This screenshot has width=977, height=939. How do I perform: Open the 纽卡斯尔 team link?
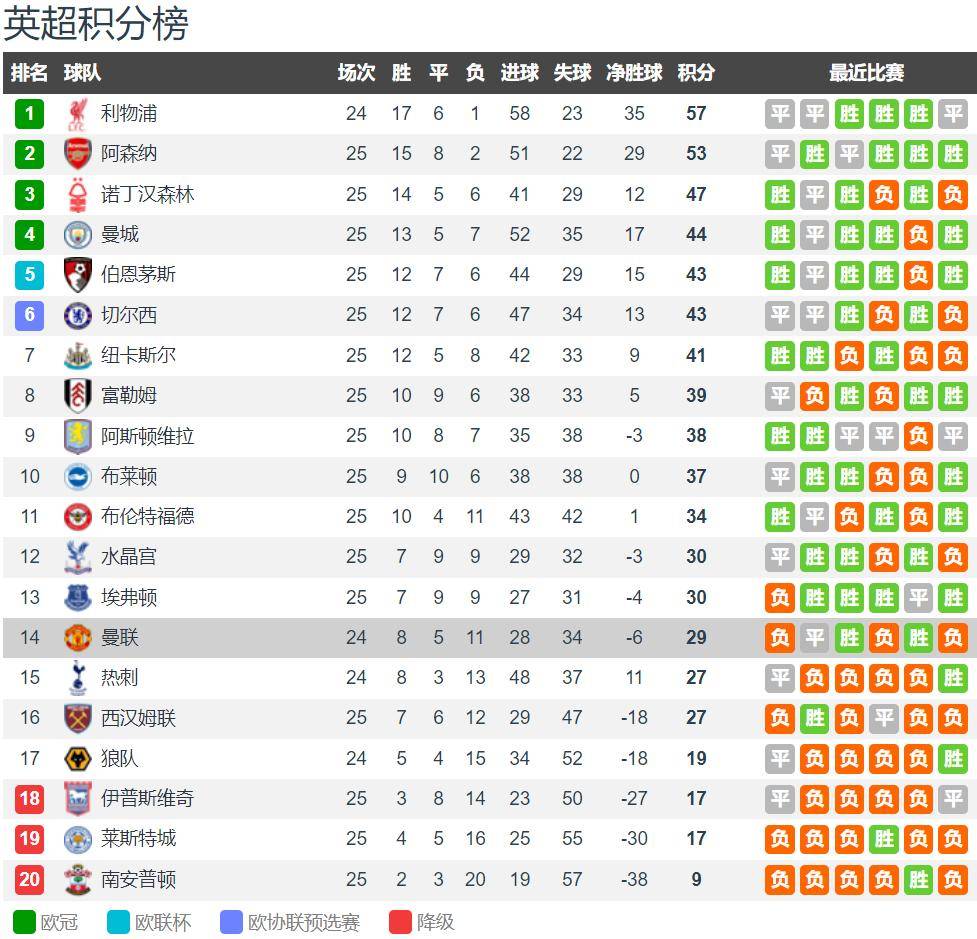coord(138,355)
